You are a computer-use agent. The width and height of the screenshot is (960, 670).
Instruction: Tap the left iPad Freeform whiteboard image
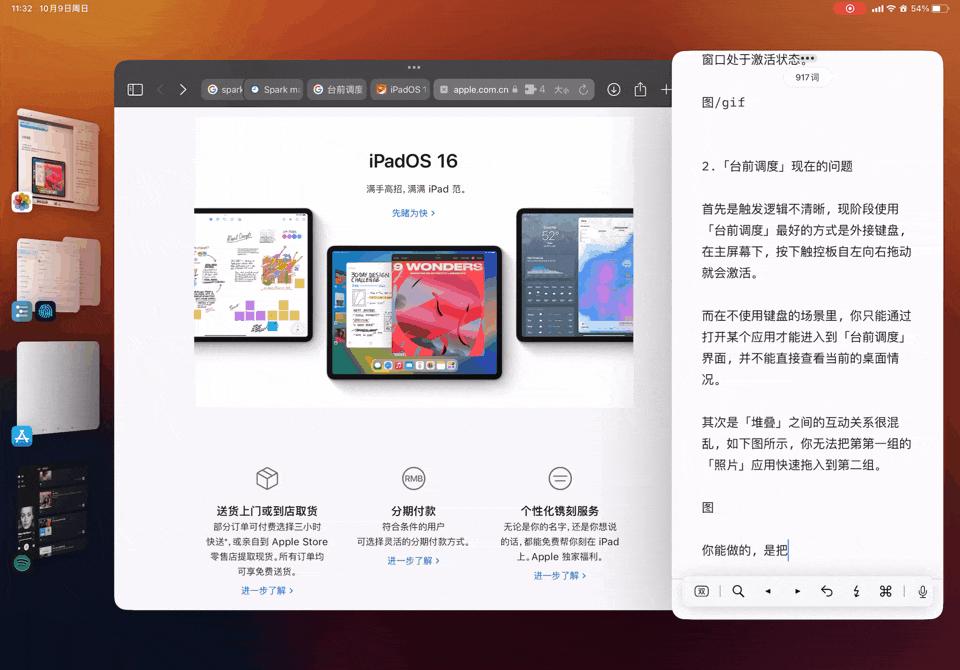[x=253, y=274]
